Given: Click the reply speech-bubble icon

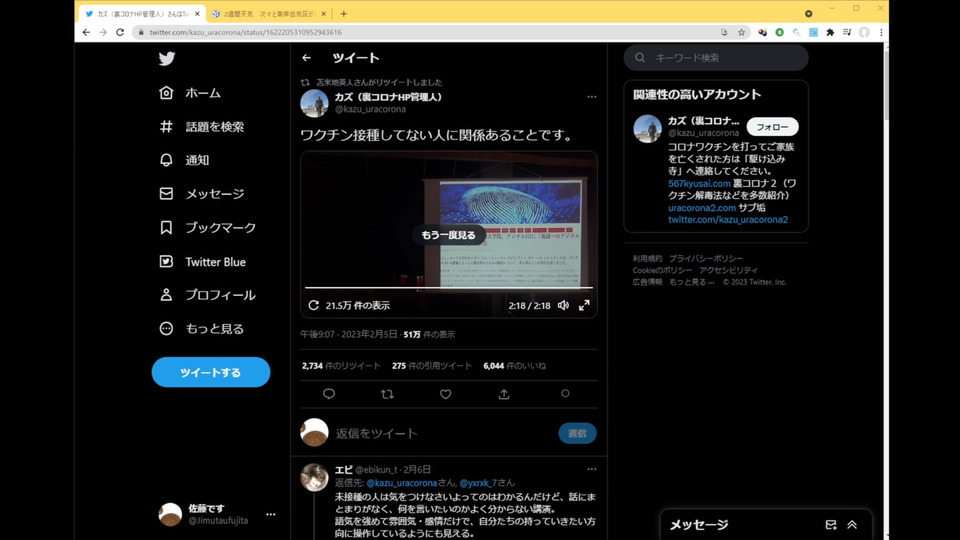Looking at the screenshot, I should pyautogui.click(x=329, y=394).
